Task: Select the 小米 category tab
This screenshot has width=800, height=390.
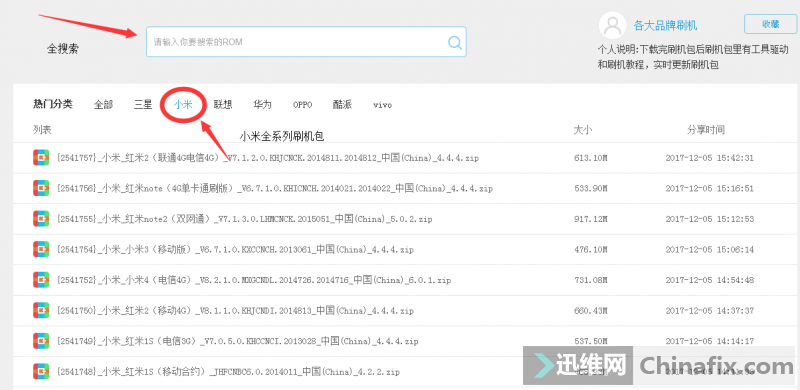Action: pos(183,105)
